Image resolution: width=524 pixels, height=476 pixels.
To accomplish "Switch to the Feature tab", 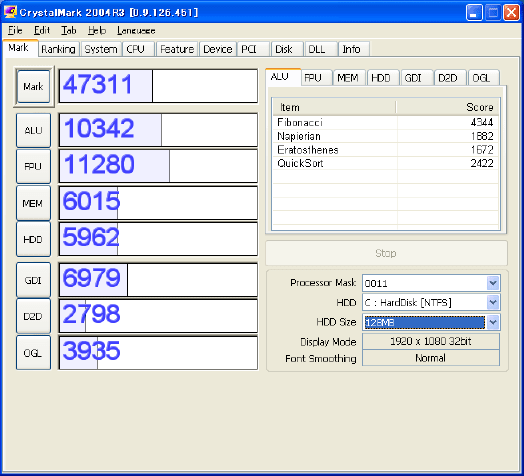I will click(x=177, y=49).
